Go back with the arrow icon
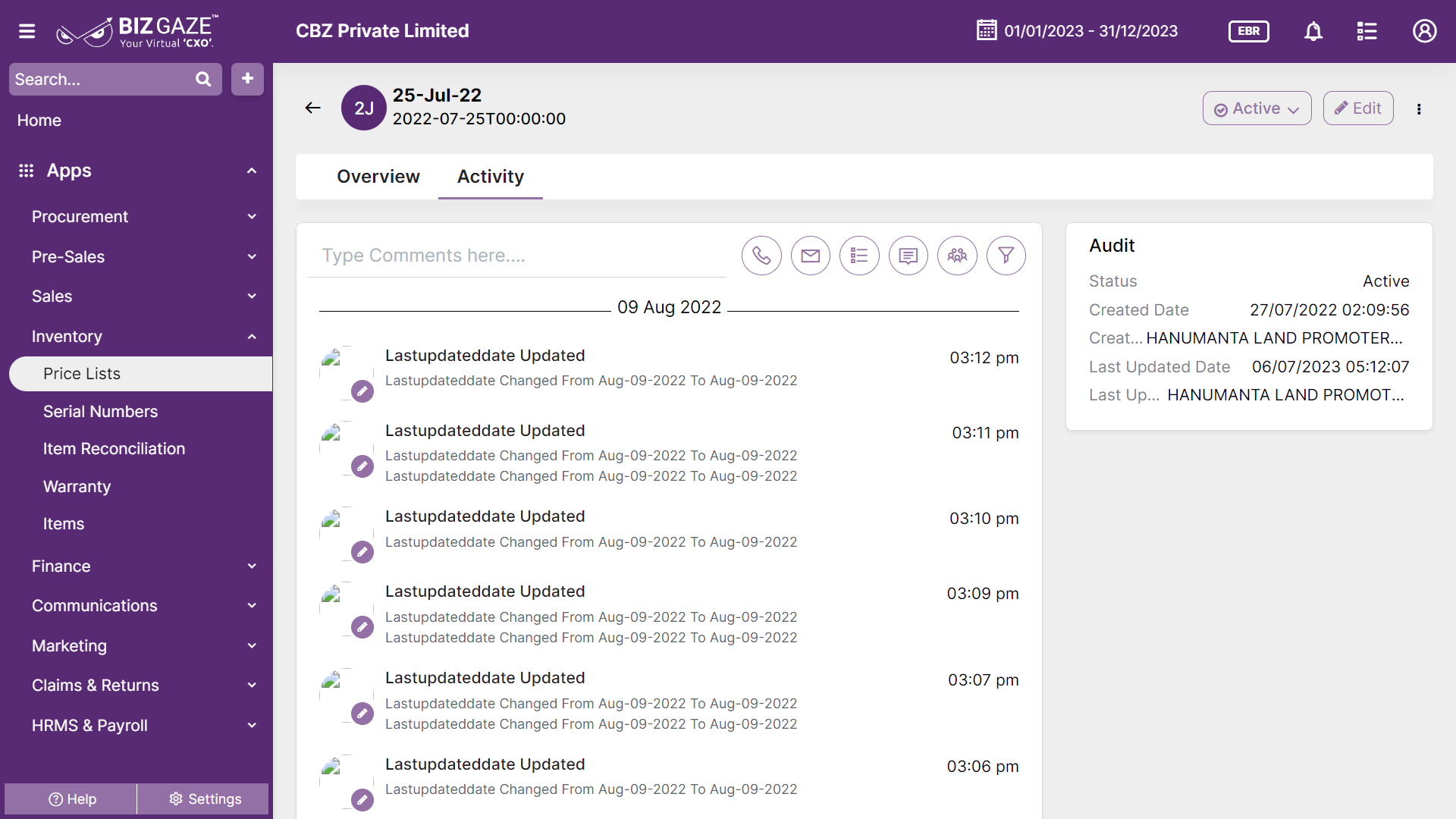The width and height of the screenshot is (1456, 819). tap(313, 108)
